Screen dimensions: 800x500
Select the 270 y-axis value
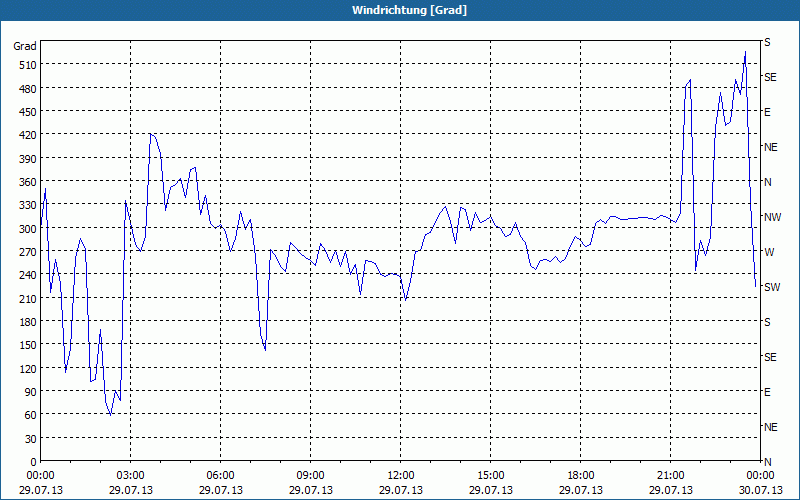pyautogui.click(x=28, y=252)
